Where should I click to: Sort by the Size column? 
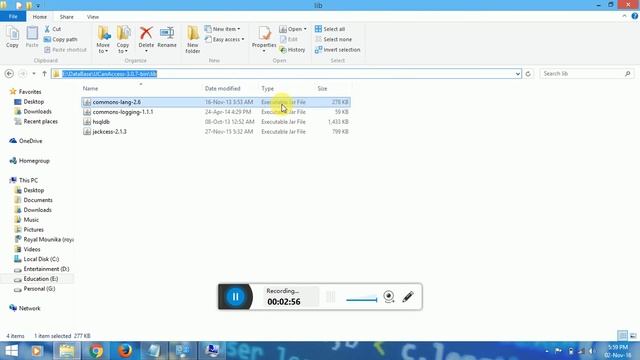322,88
